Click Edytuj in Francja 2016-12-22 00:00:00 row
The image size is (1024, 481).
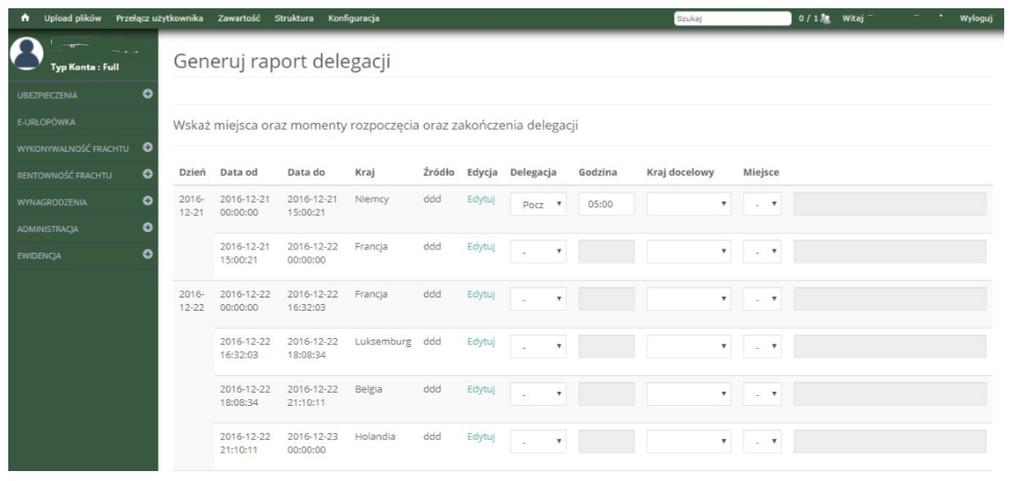click(x=481, y=294)
